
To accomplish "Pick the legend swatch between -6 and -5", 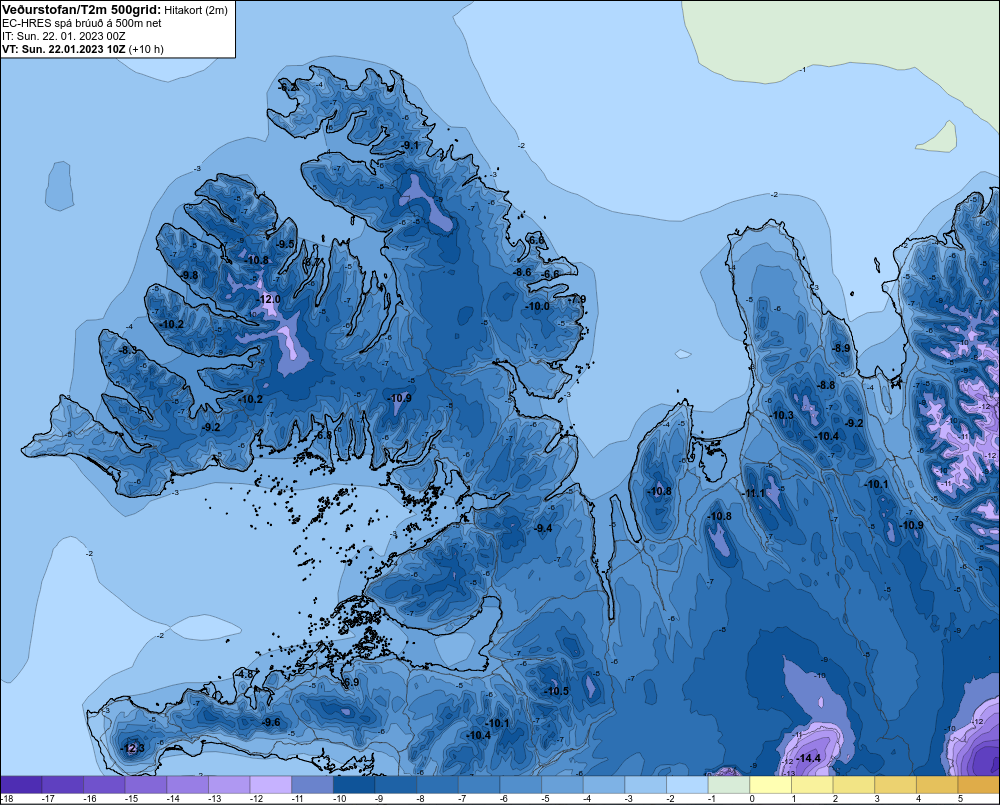I will click(520, 785).
